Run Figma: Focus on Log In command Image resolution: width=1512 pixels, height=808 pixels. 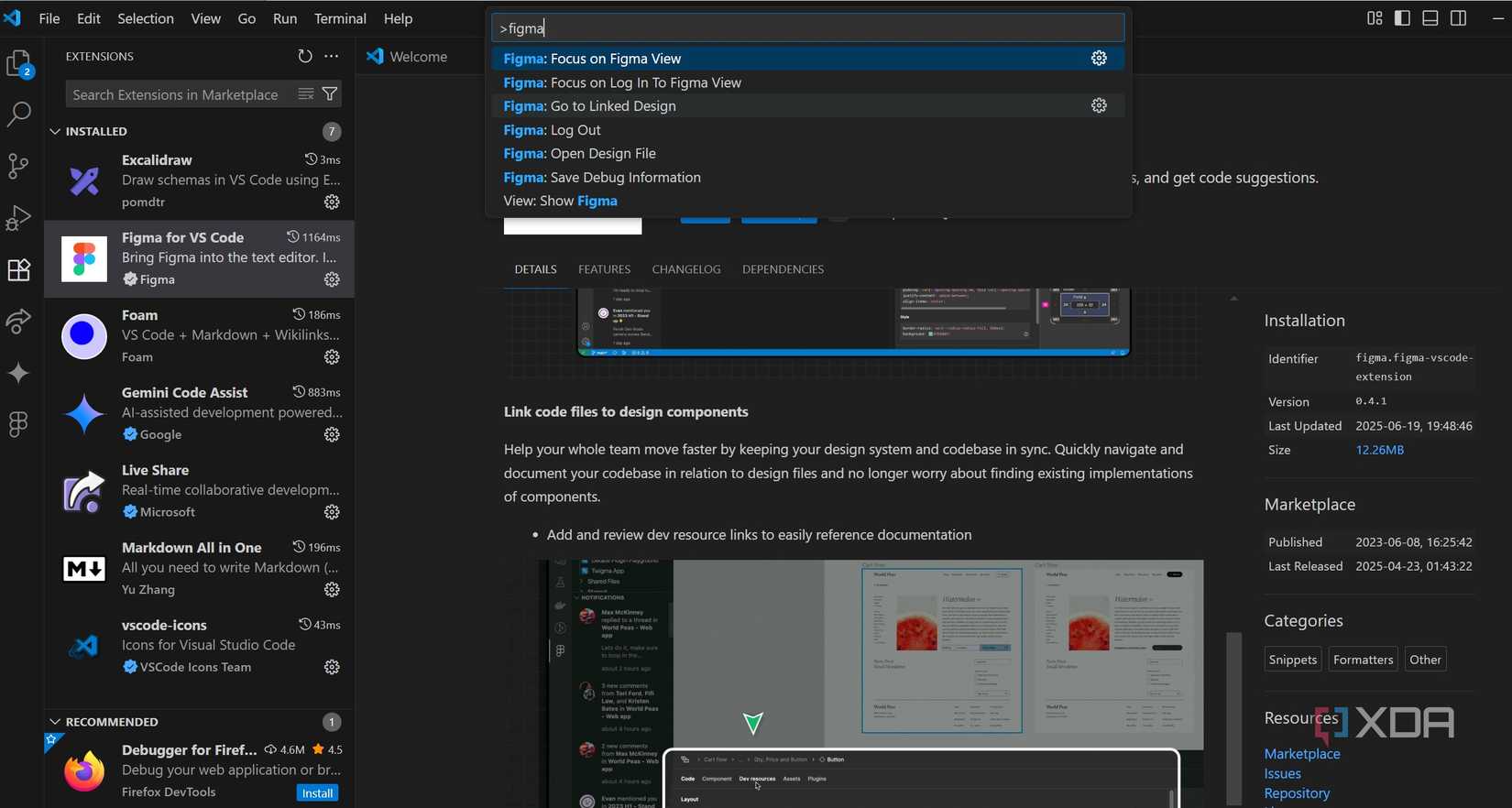coord(807,82)
